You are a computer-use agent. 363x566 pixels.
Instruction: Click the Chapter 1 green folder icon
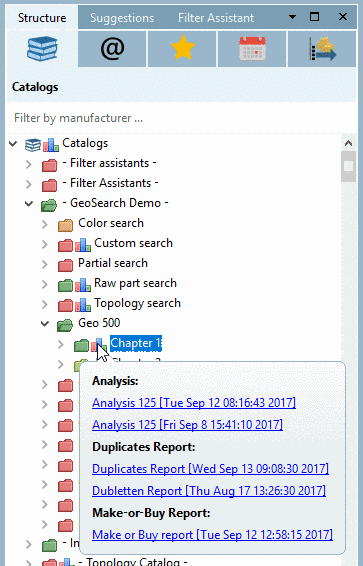tap(81, 345)
